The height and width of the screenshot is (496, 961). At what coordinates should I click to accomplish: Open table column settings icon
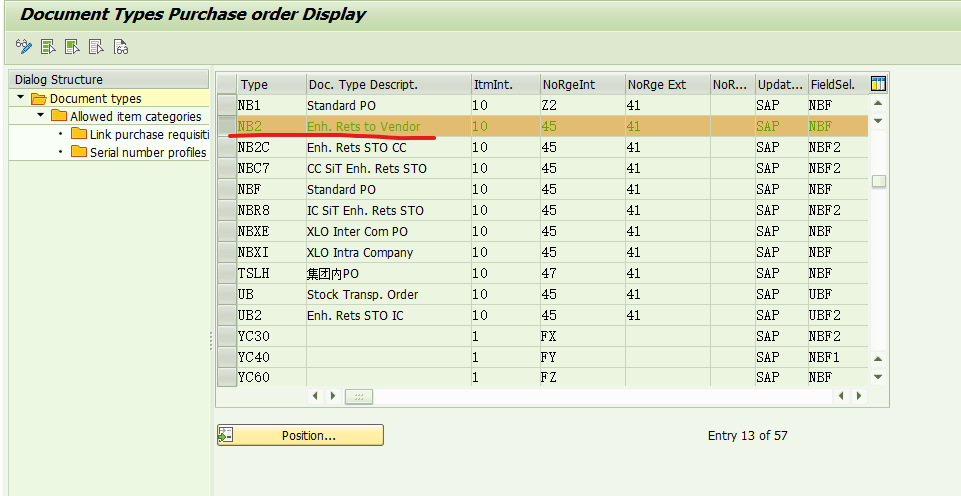tap(878, 84)
